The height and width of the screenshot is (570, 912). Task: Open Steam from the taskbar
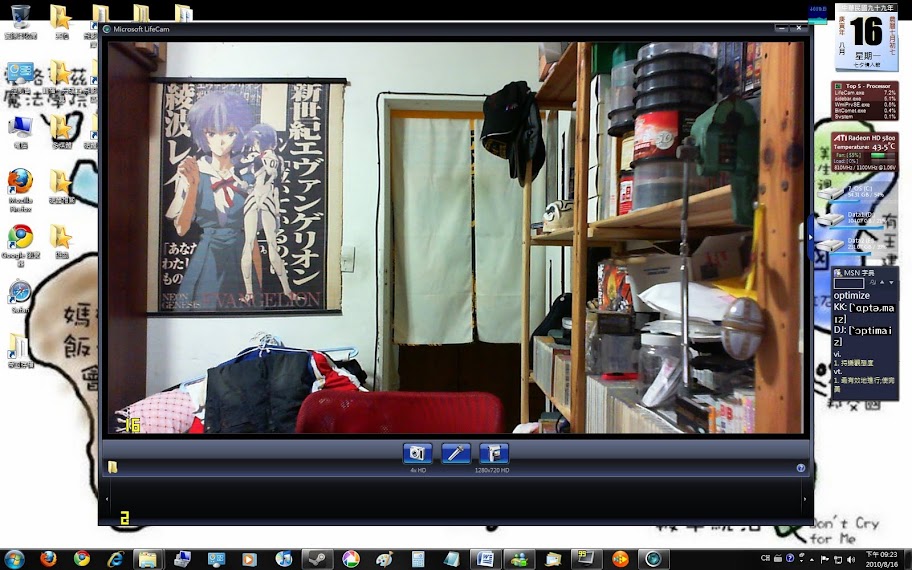317,560
